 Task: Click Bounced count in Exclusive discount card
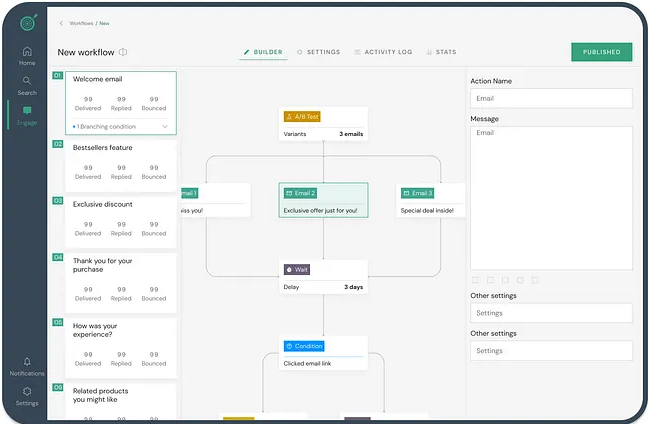point(154,224)
